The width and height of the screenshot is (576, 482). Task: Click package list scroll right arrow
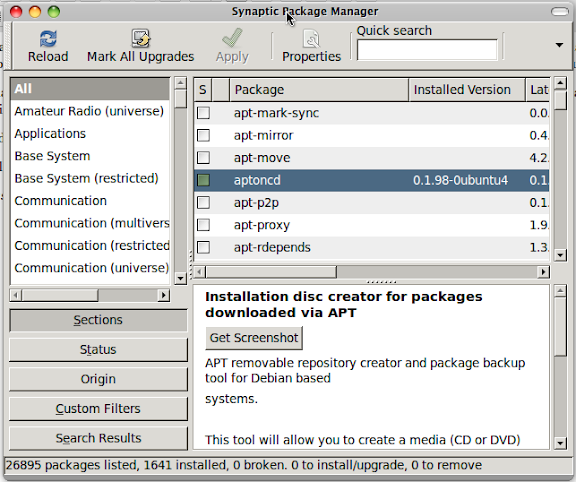[544, 272]
